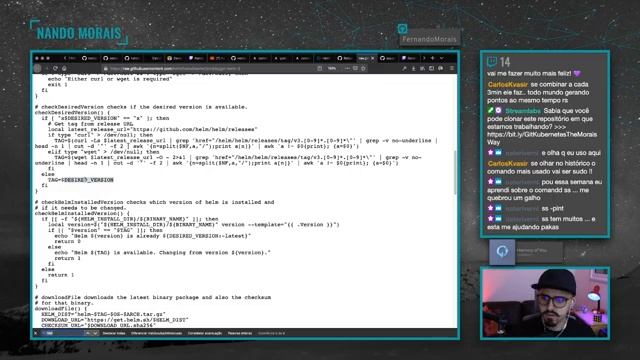Expand the list all tabs chevron
Image resolution: width=640 pixels, height=360 pixels.
pyautogui.click(x=442, y=58)
